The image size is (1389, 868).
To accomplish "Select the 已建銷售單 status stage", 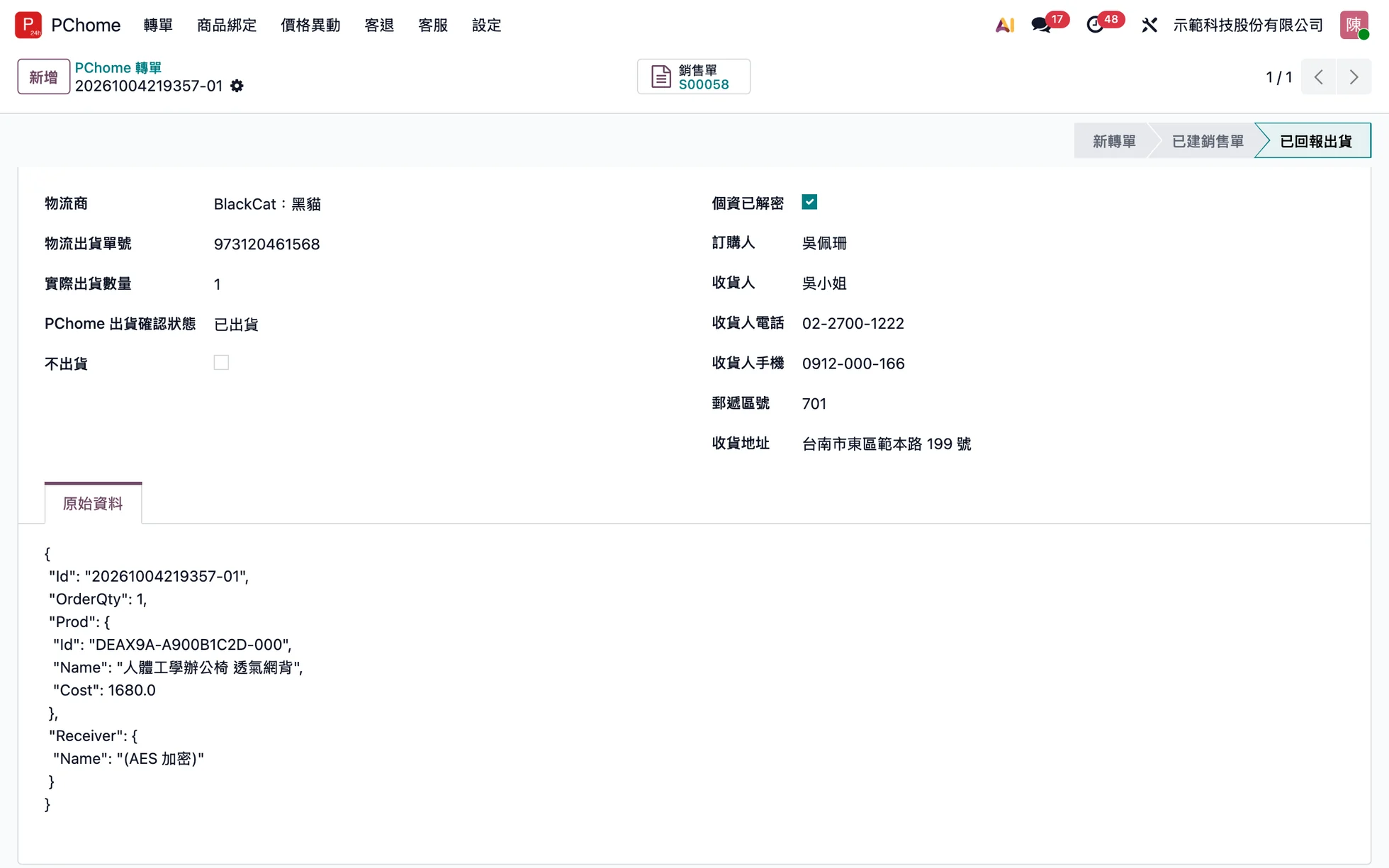I will (1208, 141).
